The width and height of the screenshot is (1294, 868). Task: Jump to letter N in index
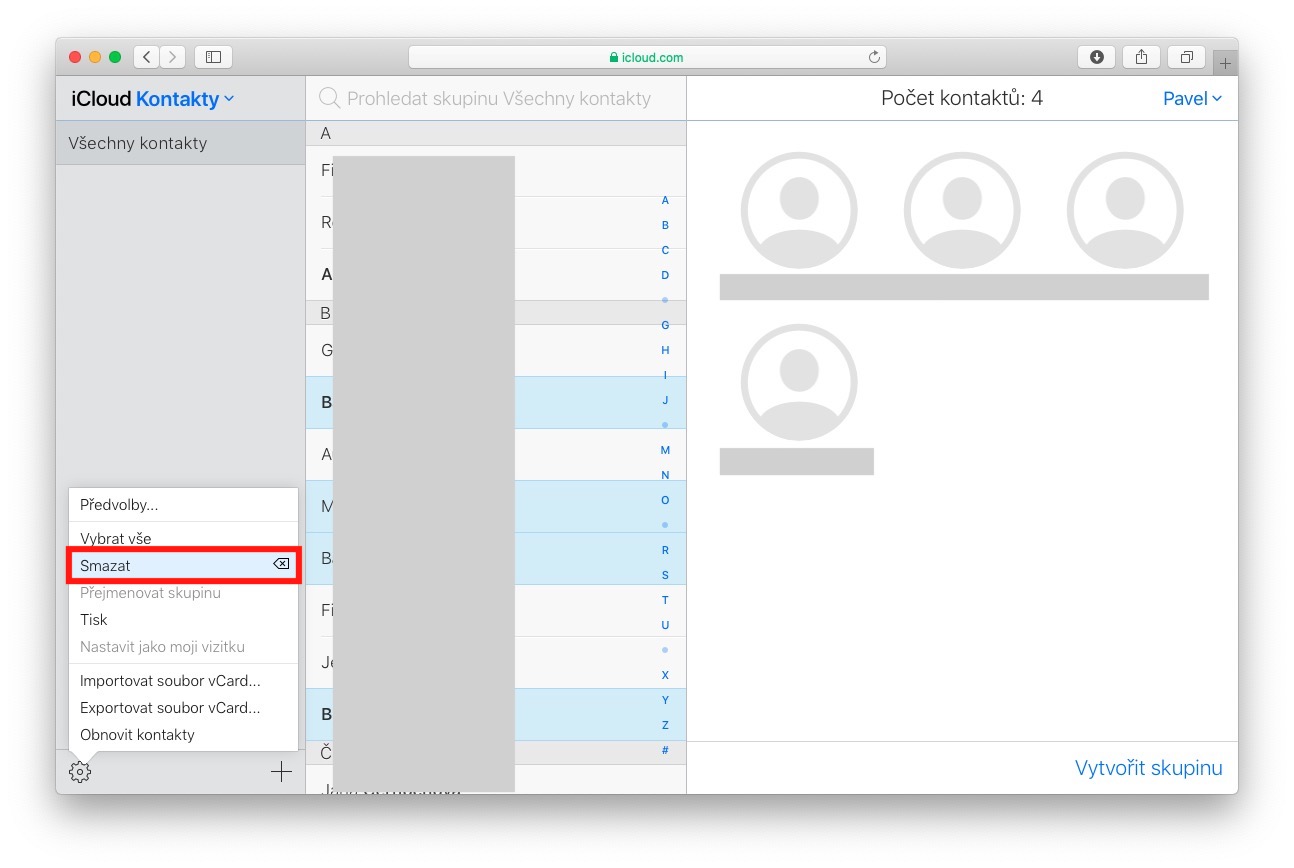pos(665,475)
